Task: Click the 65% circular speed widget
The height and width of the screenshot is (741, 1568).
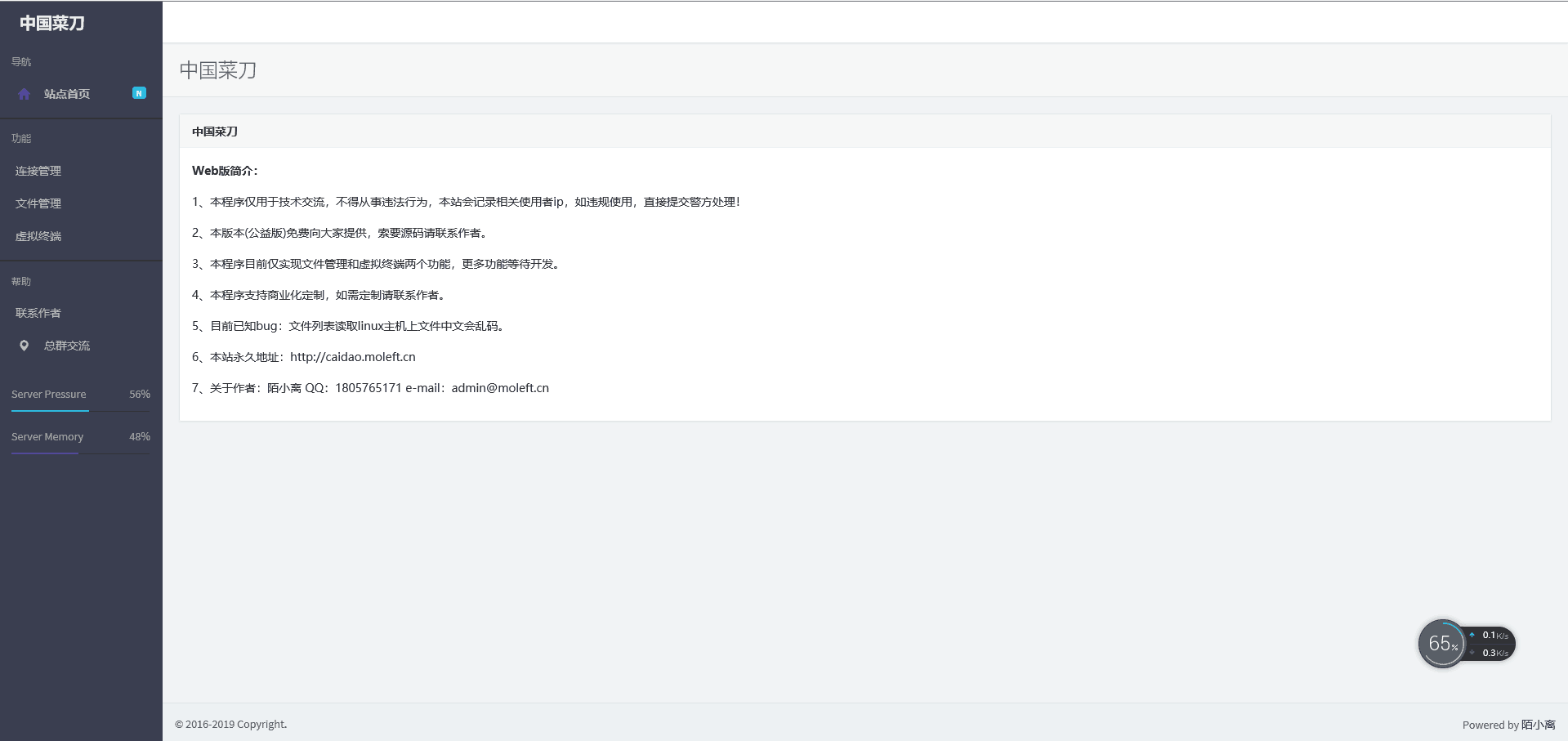Action: [x=1442, y=644]
